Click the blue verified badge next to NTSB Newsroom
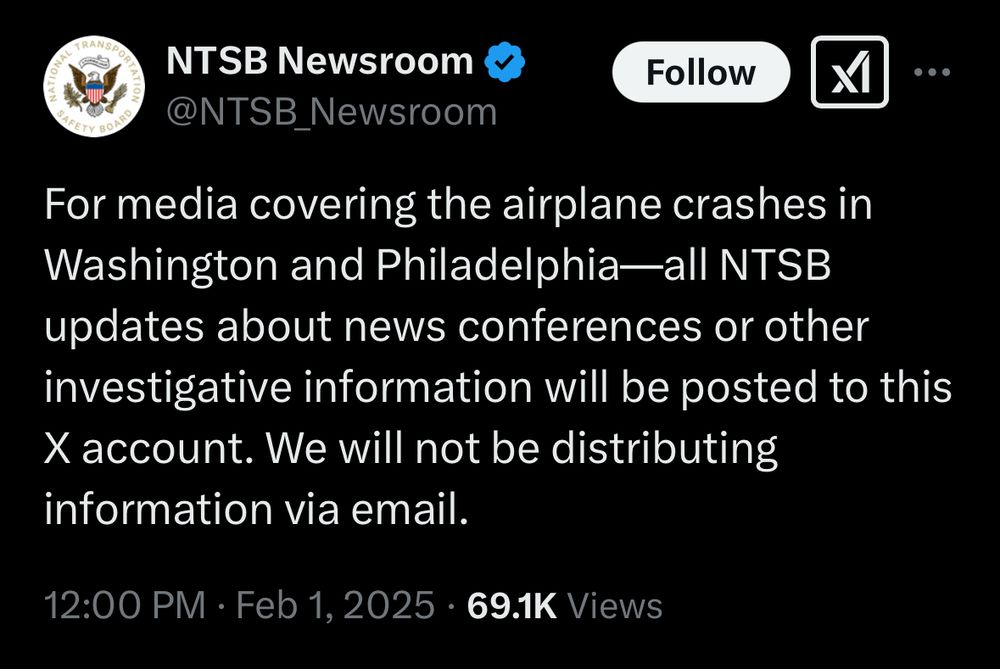Image resolution: width=1000 pixels, height=669 pixels. [501, 60]
